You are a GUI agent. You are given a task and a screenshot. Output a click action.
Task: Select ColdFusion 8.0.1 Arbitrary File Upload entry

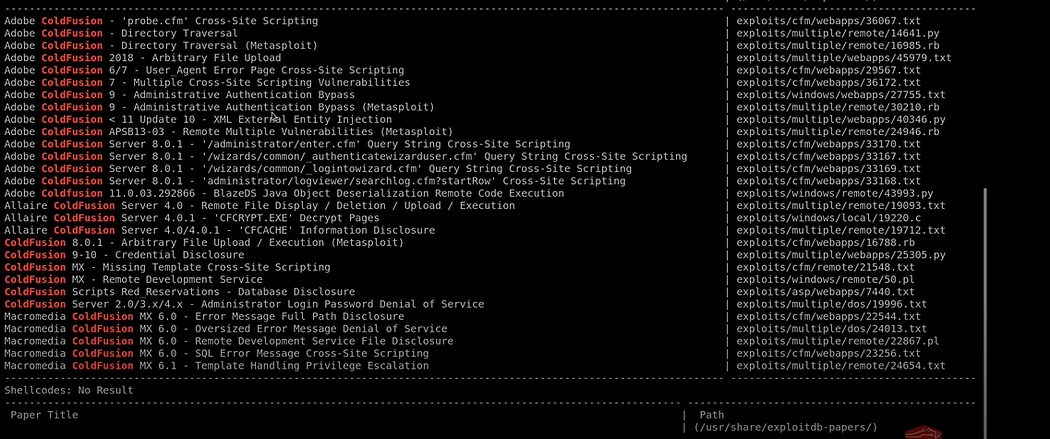pos(204,242)
